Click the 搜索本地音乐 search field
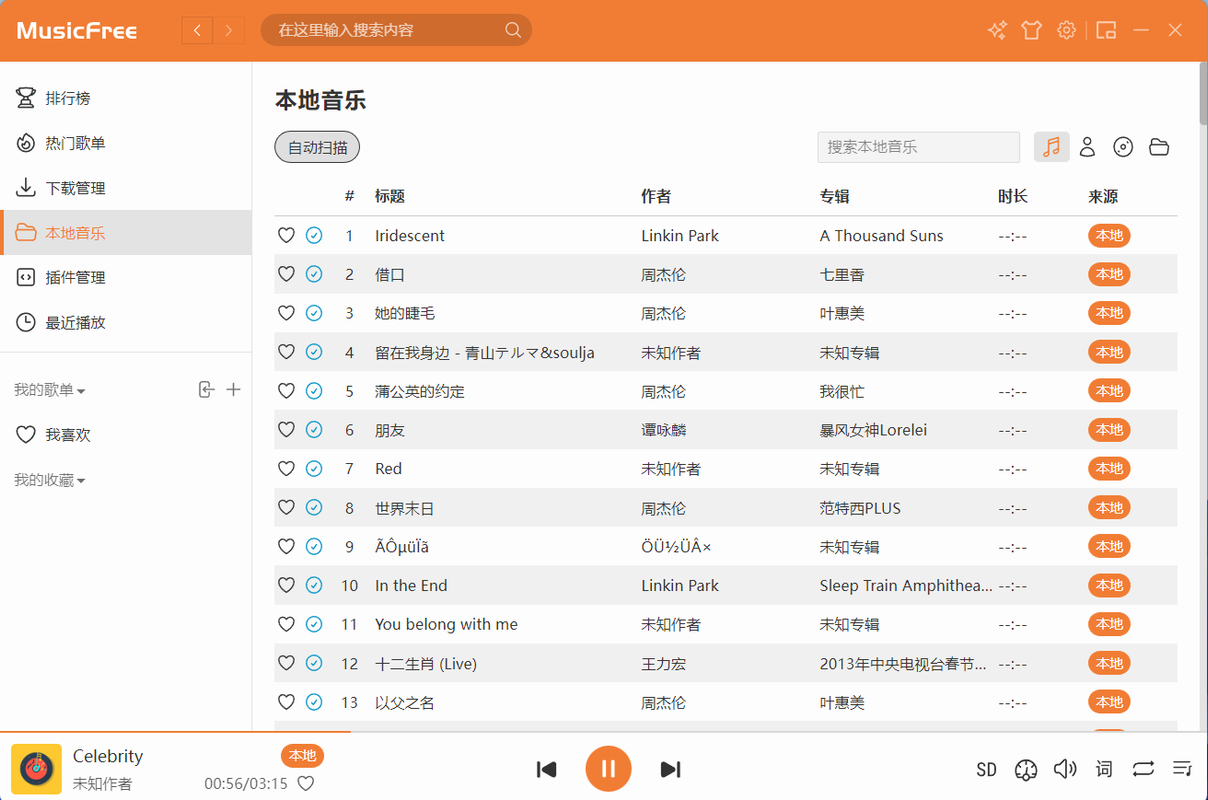 [918, 147]
